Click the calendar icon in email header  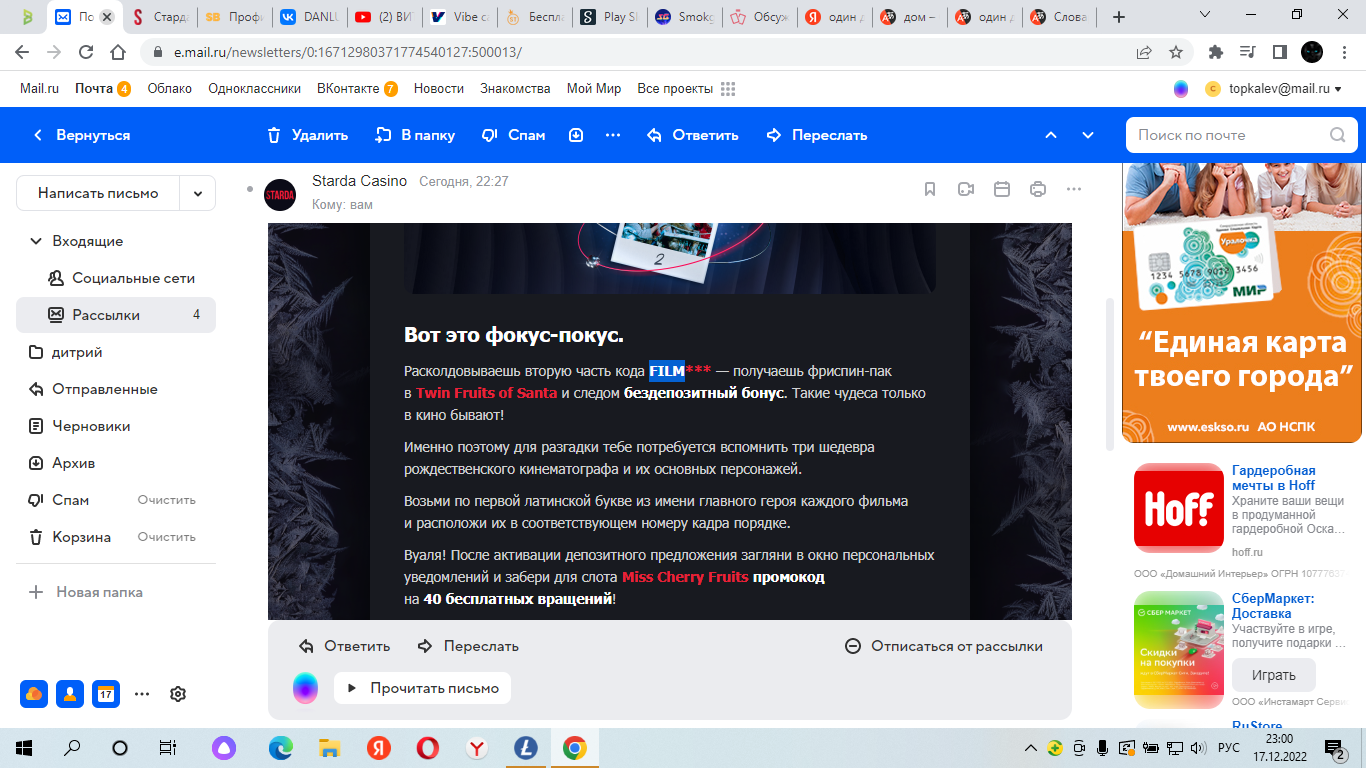click(x=1002, y=189)
